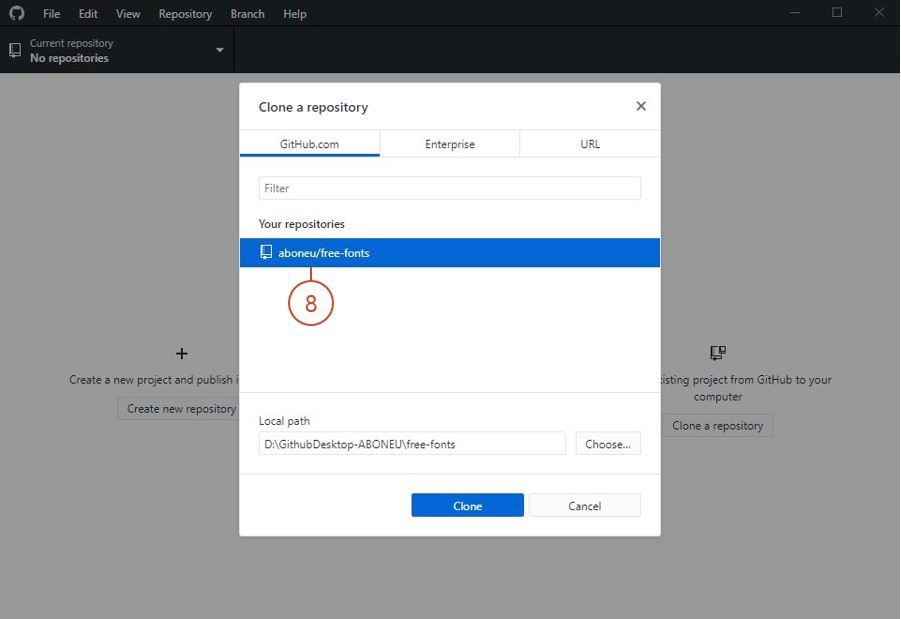Click the repository icon beside Current repository
The width and height of the screenshot is (901, 619).
(16, 50)
